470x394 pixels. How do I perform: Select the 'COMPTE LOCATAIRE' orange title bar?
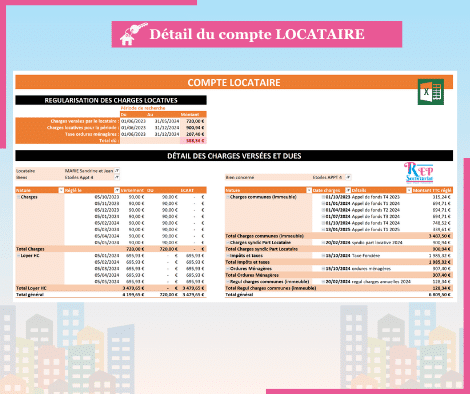[234, 82]
